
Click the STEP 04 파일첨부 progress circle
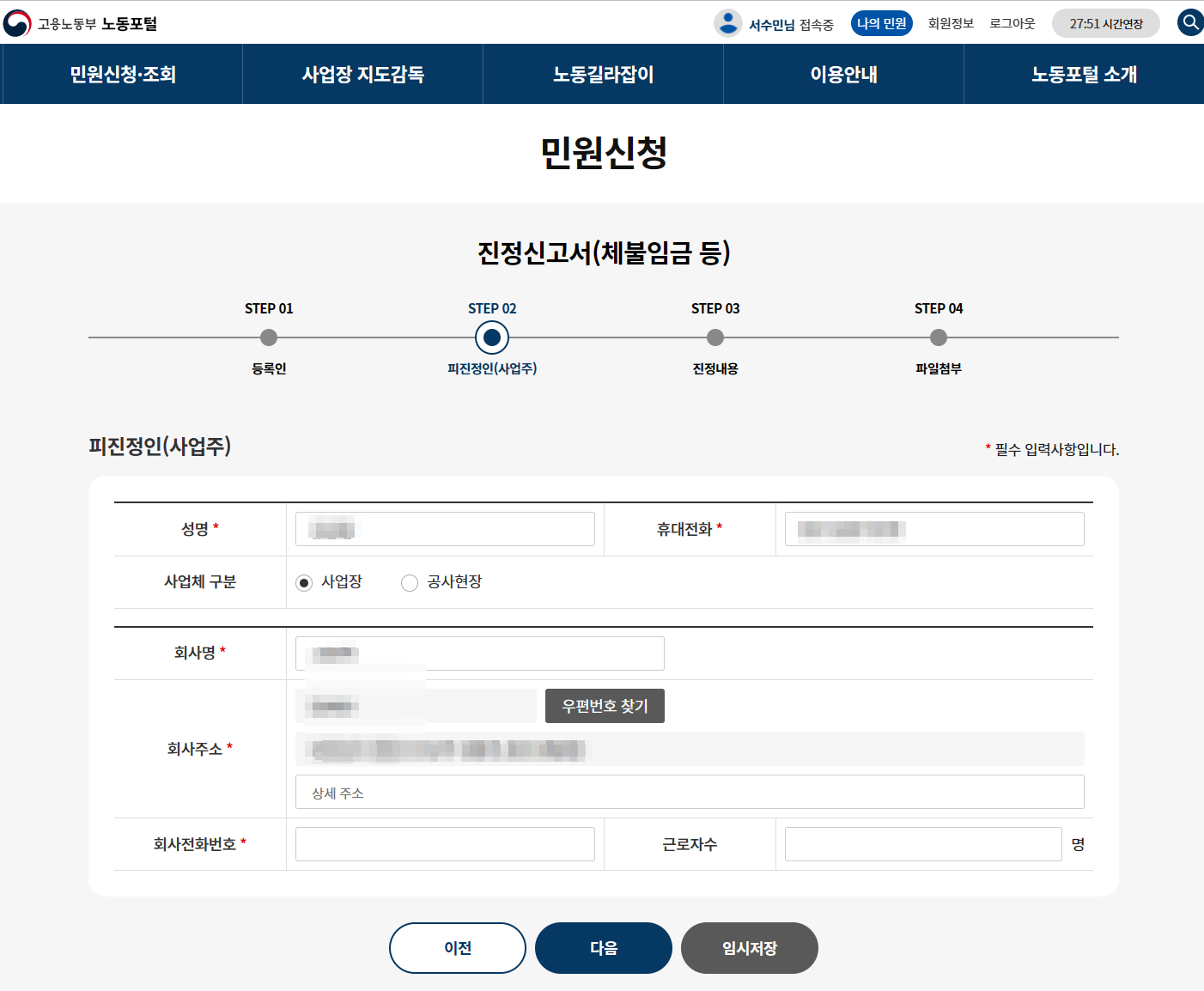point(939,338)
